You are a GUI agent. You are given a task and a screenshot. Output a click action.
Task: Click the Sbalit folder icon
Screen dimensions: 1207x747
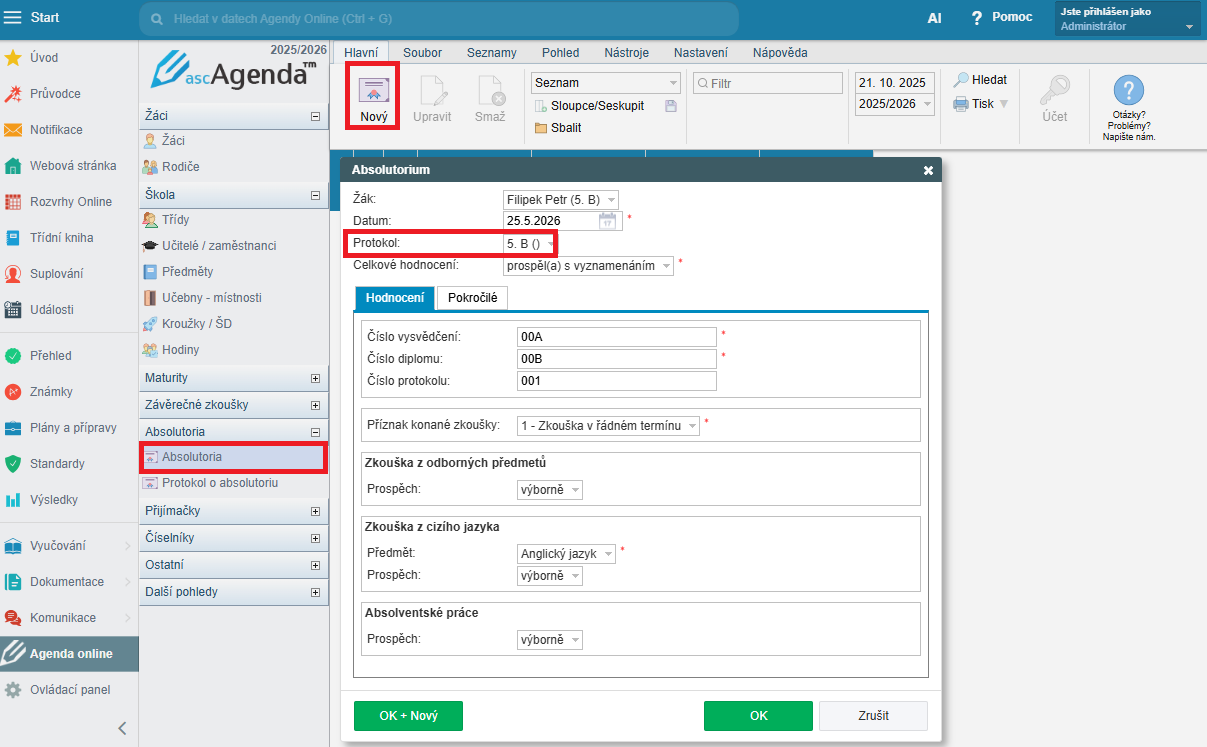[541, 128]
